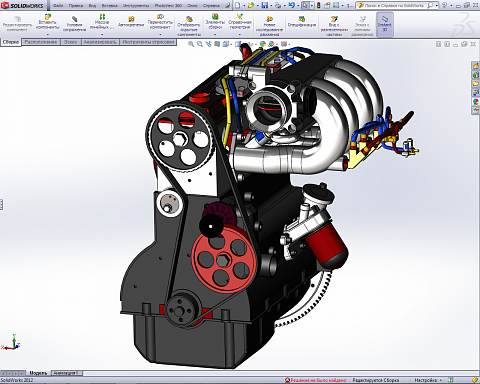This screenshot has height=384, width=480.
Task: Open the Вид menu
Action: pyautogui.click(x=92, y=6)
